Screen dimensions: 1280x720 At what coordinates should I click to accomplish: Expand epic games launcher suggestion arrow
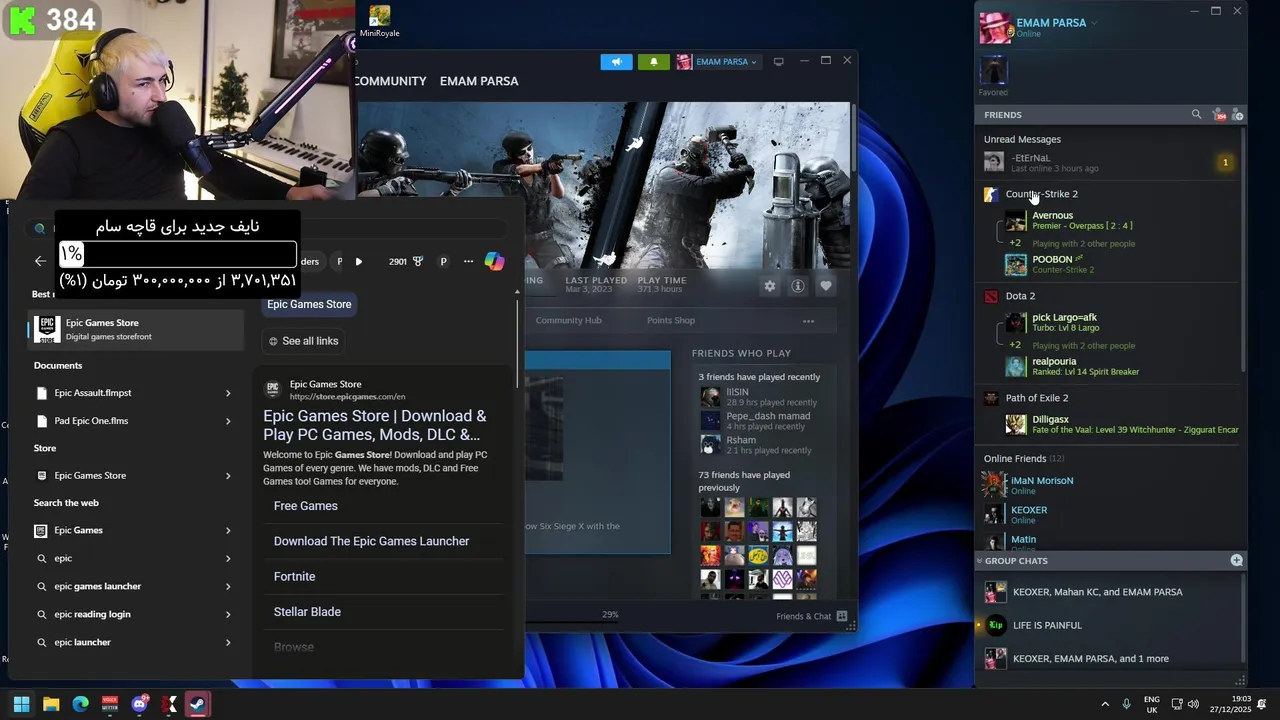coord(228,587)
